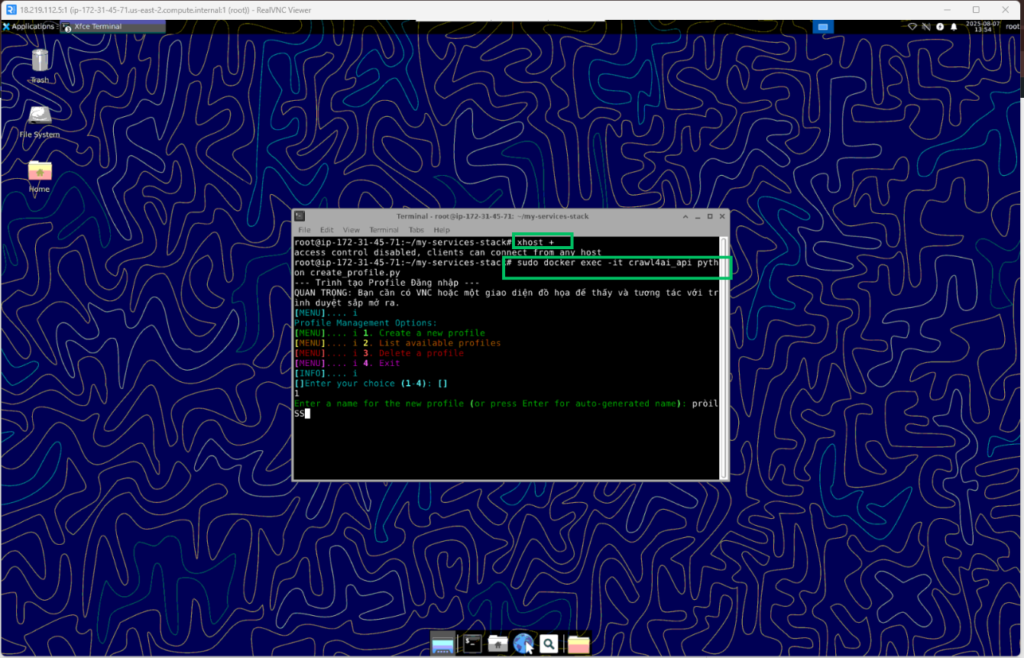Open the Tabs menu in the terminal
This screenshot has width=1024, height=658.
(415, 230)
